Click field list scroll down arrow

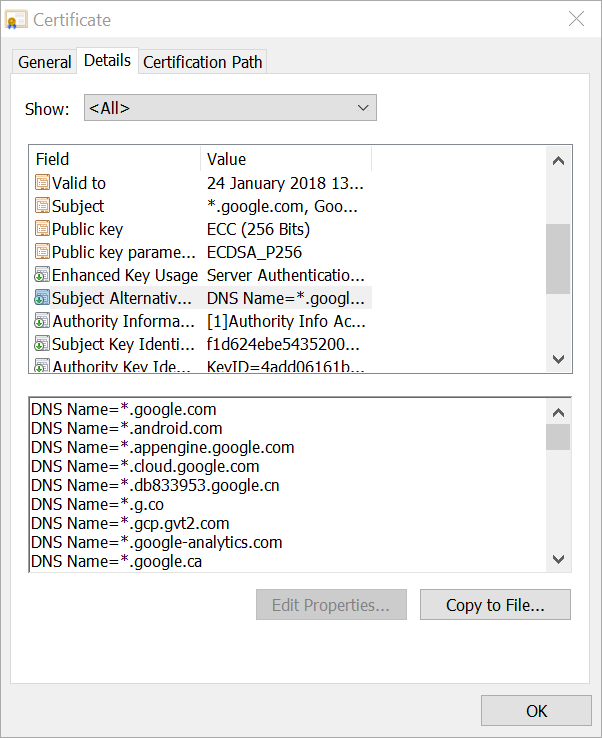point(558,359)
